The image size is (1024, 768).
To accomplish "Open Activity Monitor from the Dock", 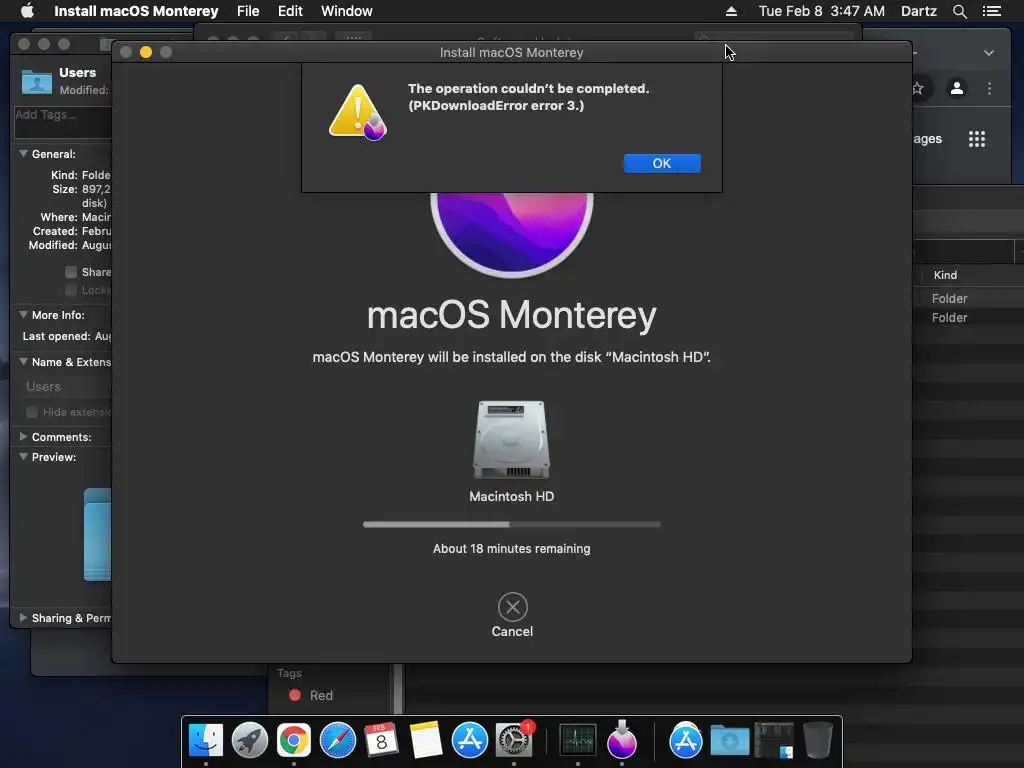I will click(x=578, y=740).
